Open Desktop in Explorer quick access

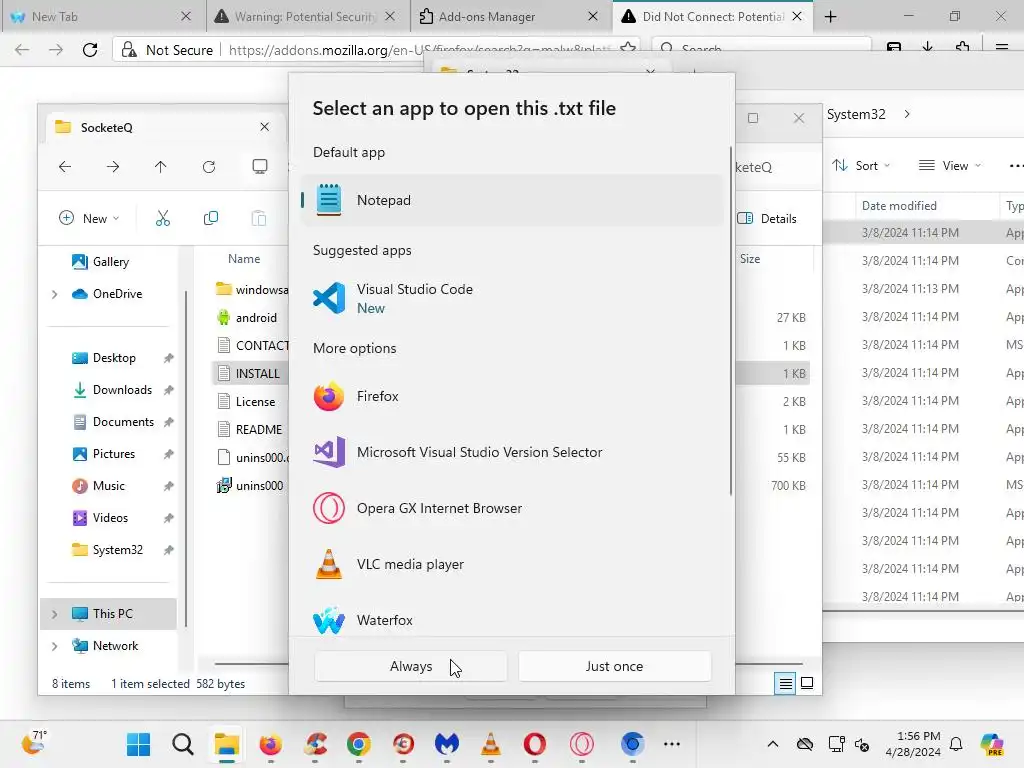114,358
